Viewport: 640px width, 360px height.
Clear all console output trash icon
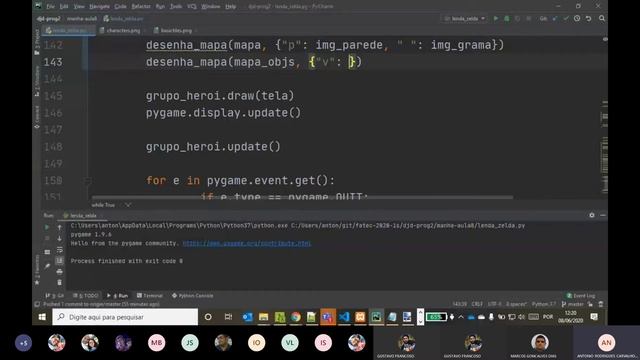click(x=60, y=282)
